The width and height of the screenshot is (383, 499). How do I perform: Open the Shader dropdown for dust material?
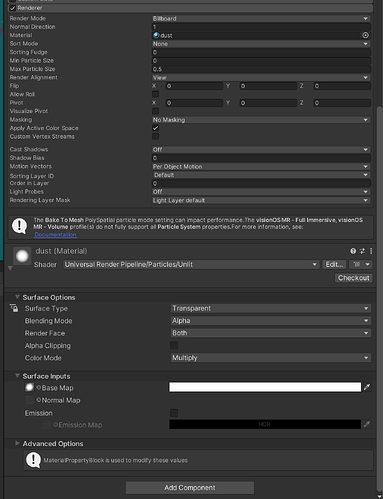click(x=191, y=264)
